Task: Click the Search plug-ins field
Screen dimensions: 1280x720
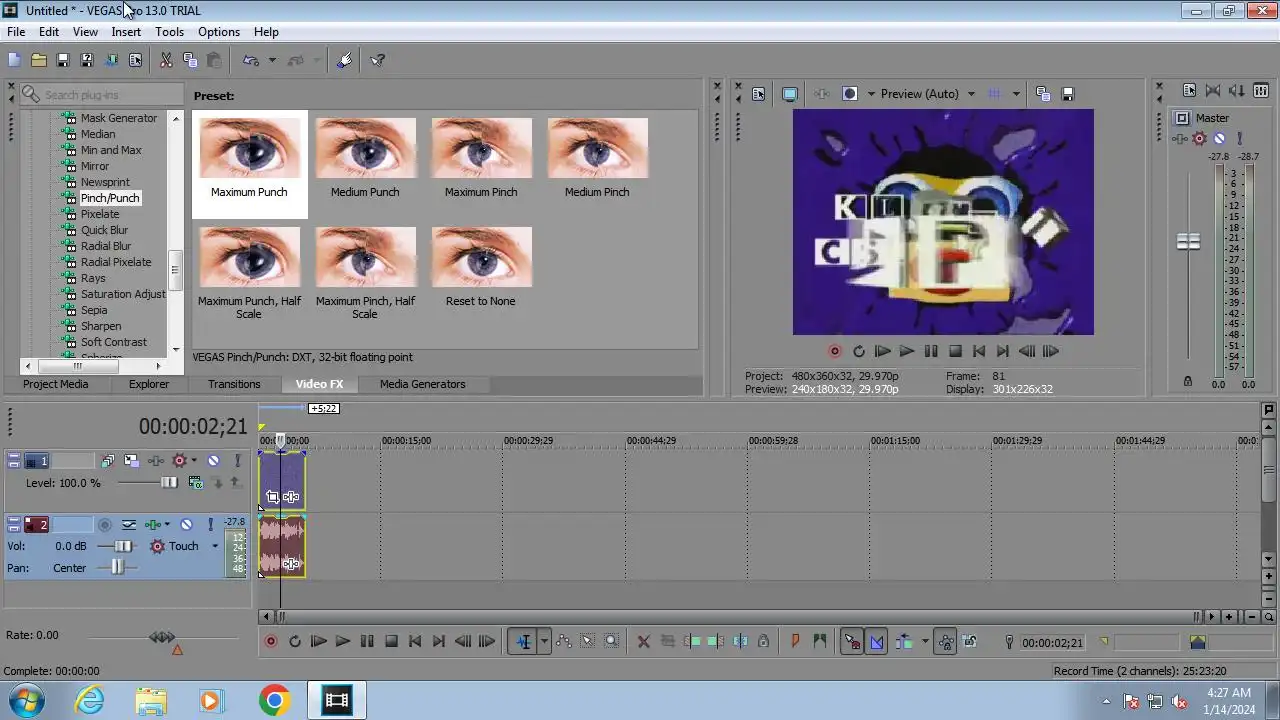Action: coord(100,95)
